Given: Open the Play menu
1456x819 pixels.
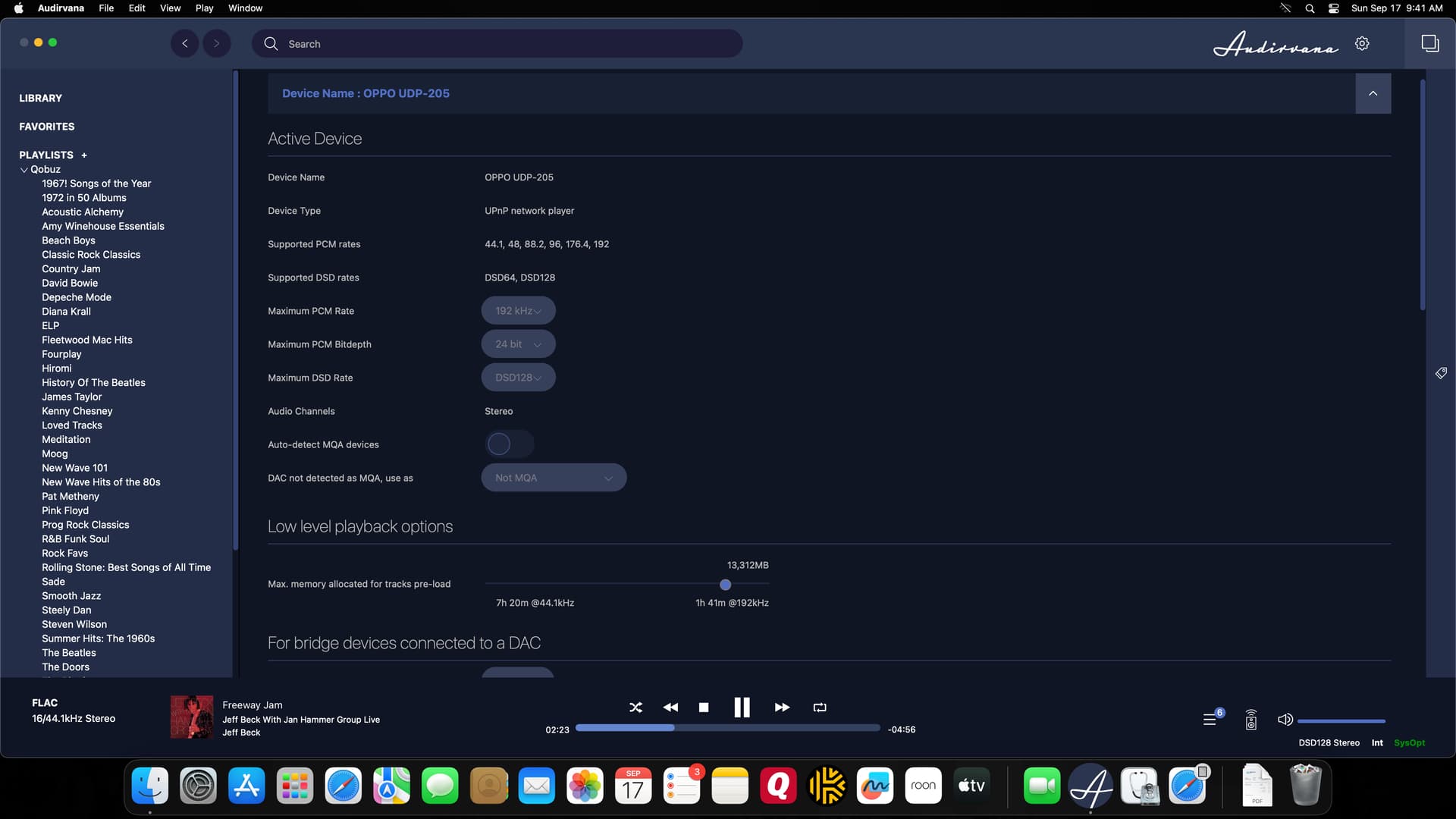Looking at the screenshot, I should pos(204,8).
